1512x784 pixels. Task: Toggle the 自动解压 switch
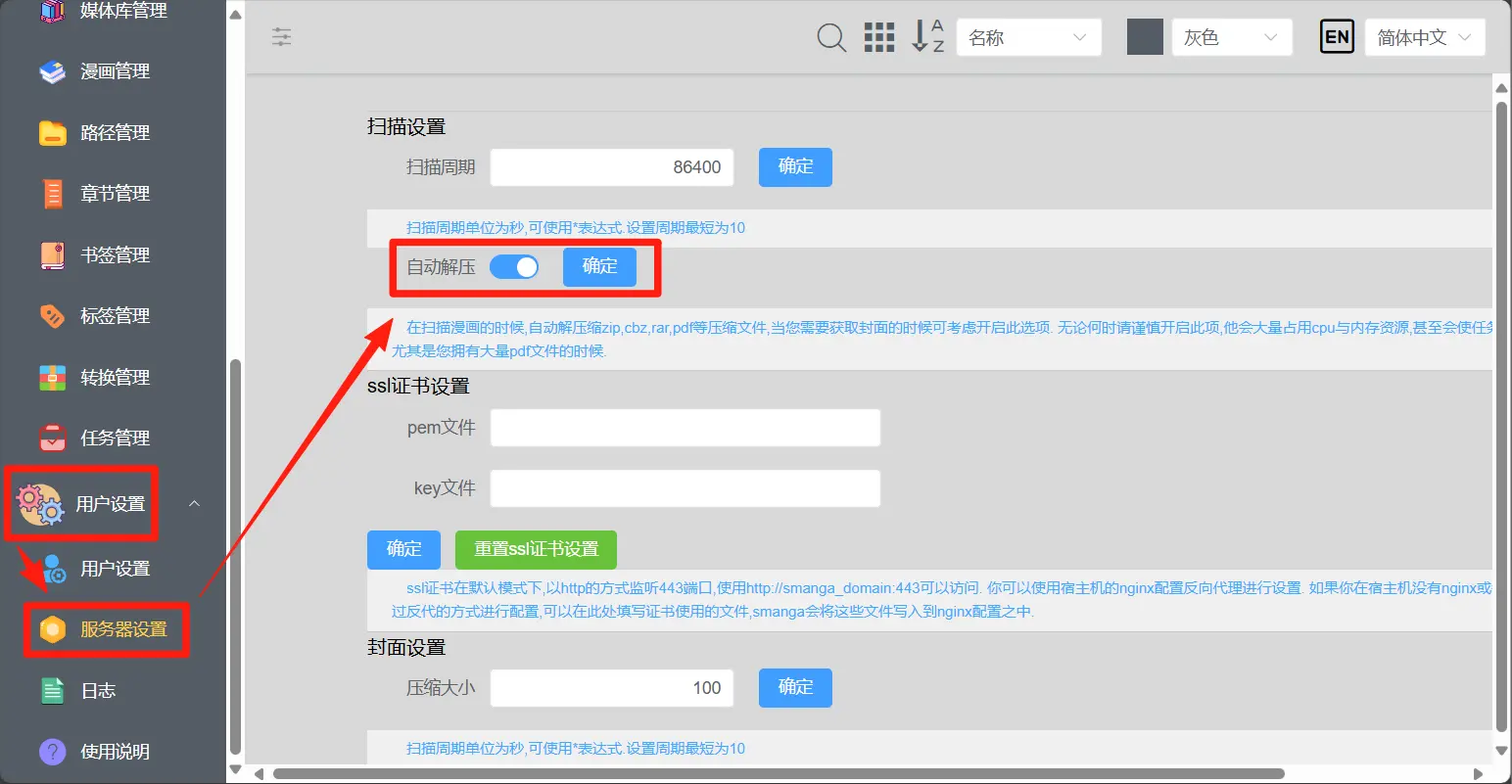[x=514, y=267]
